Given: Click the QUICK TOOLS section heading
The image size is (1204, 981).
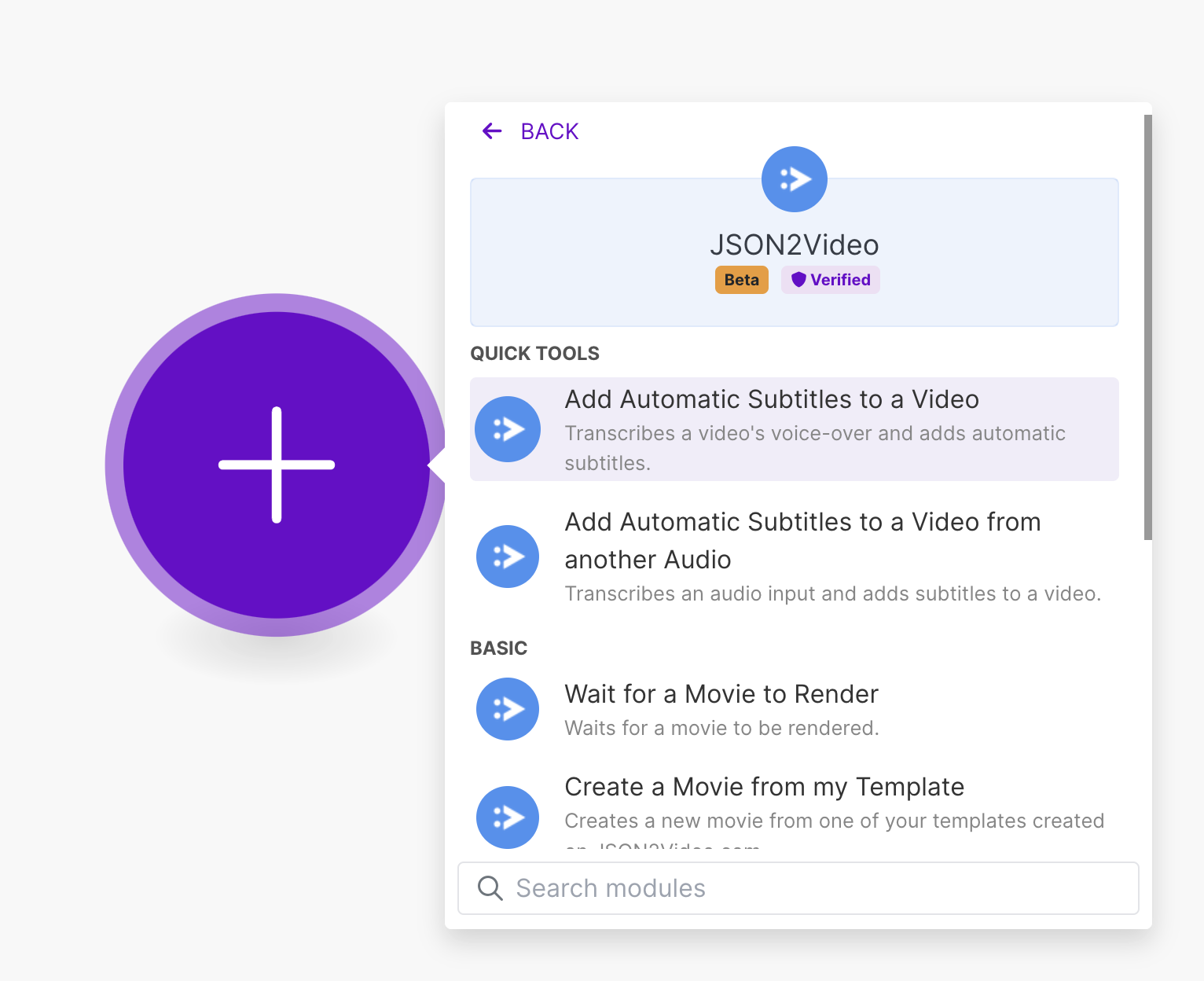Looking at the screenshot, I should tap(534, 354).
